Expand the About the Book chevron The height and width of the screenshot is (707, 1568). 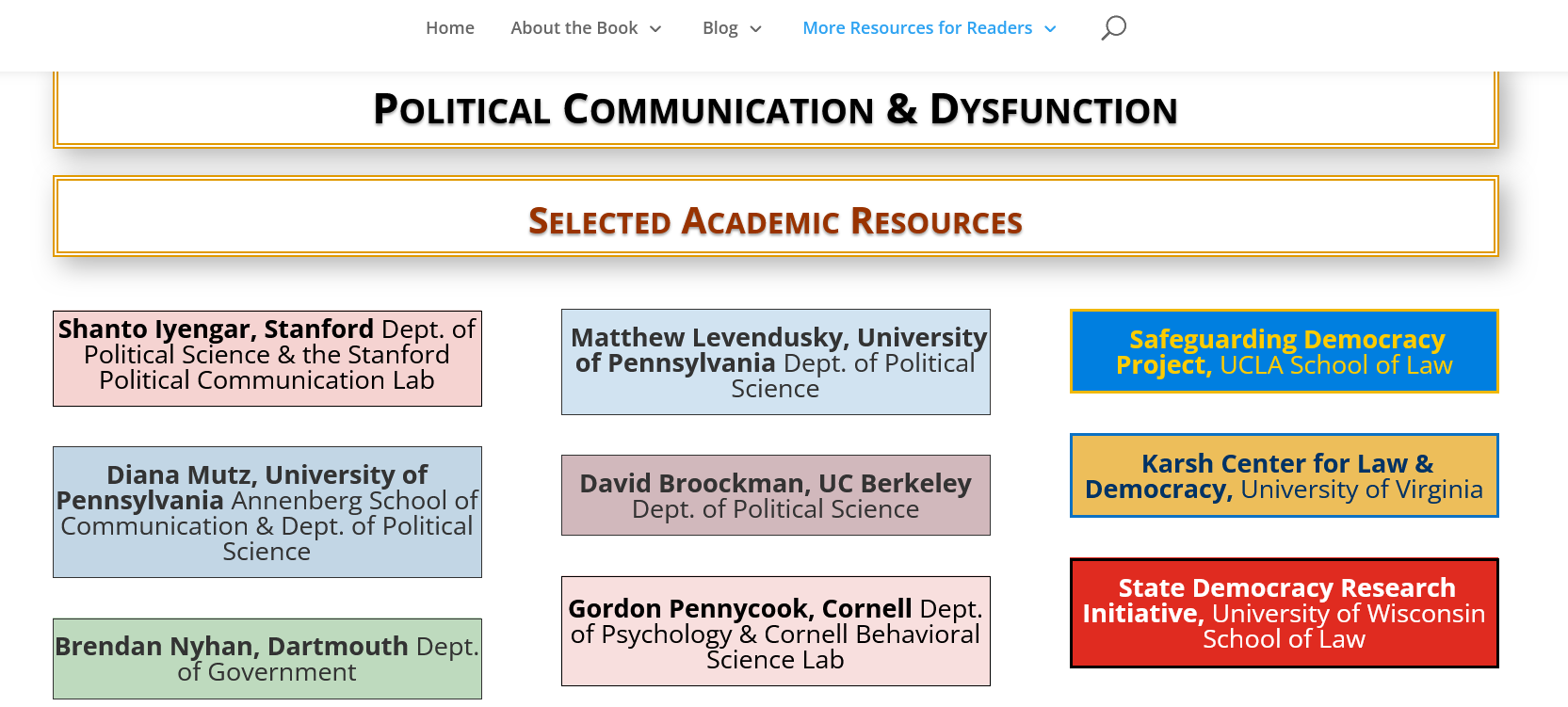pos(655,29)
